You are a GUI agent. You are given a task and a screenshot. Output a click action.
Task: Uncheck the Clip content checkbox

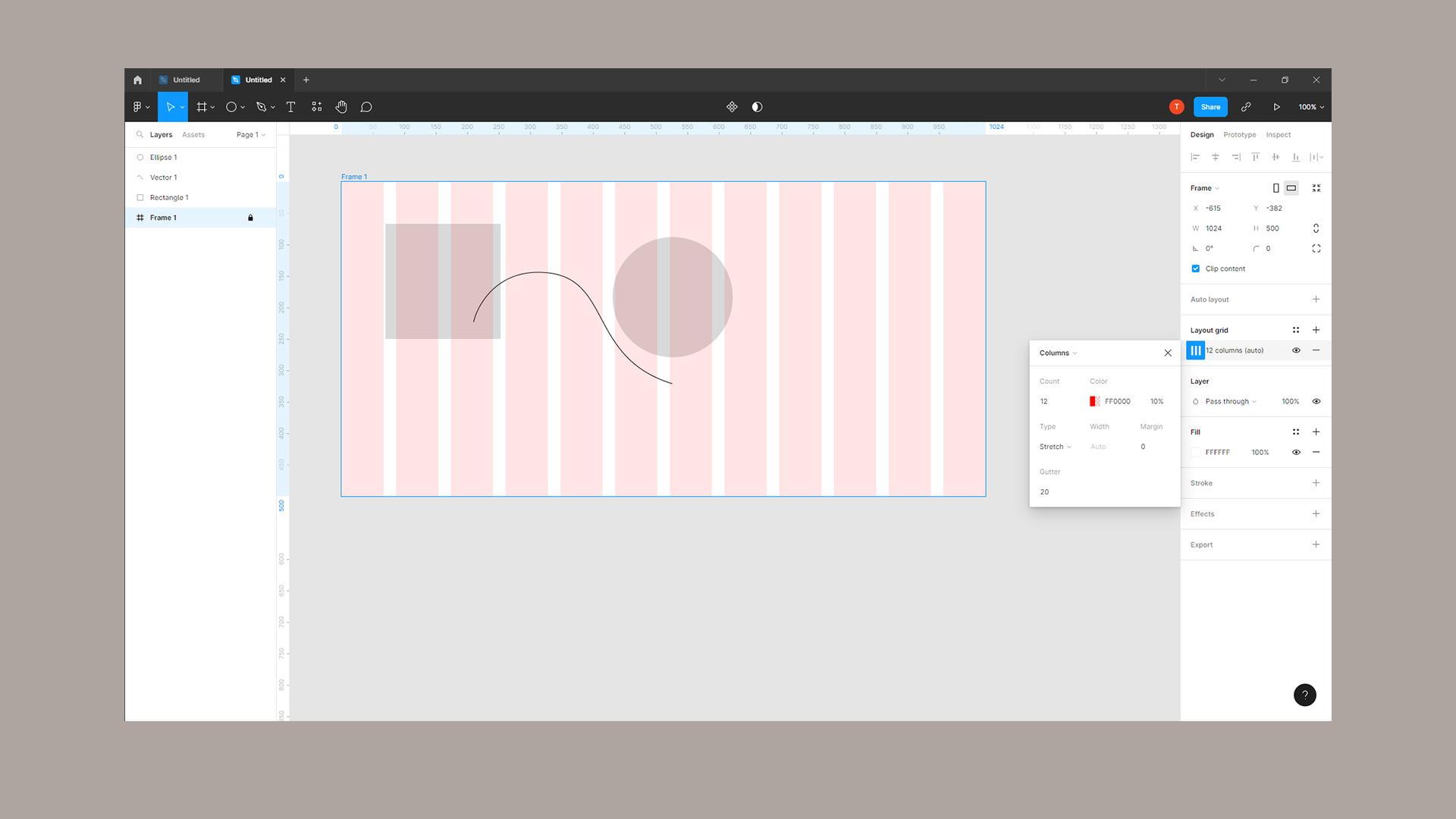pos(1196,268)
